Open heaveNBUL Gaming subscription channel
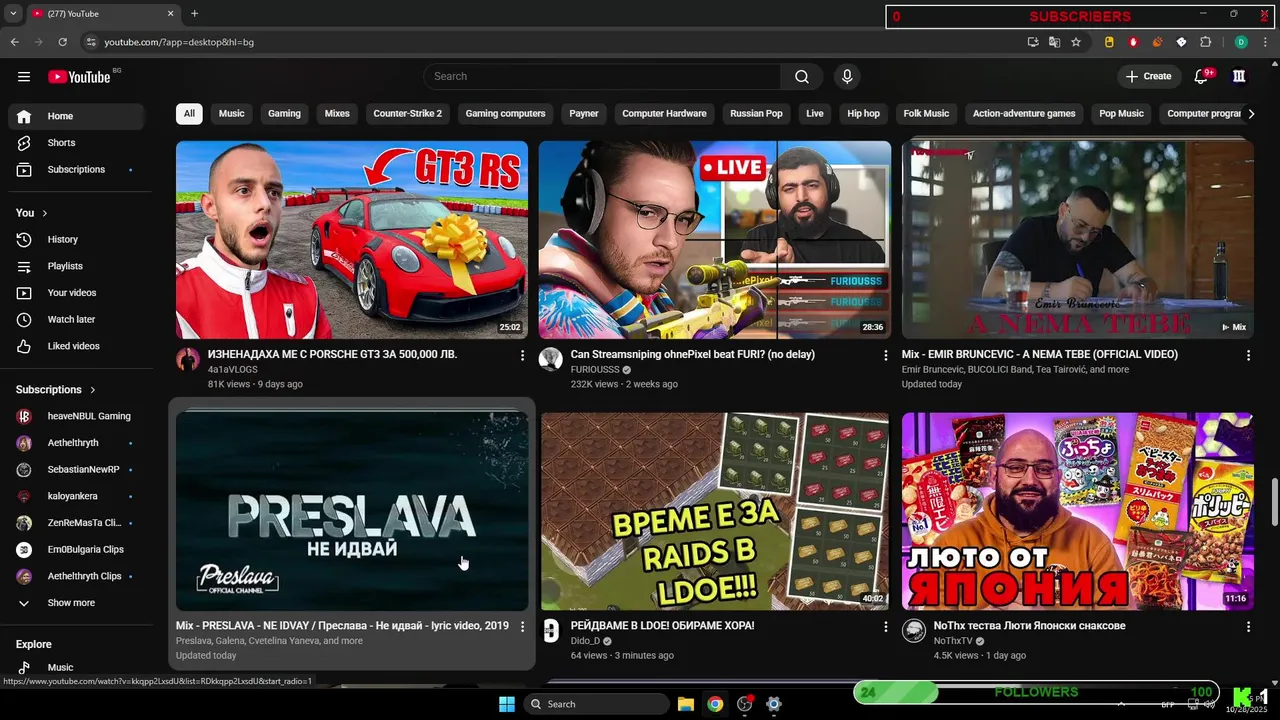 [76, 416]
